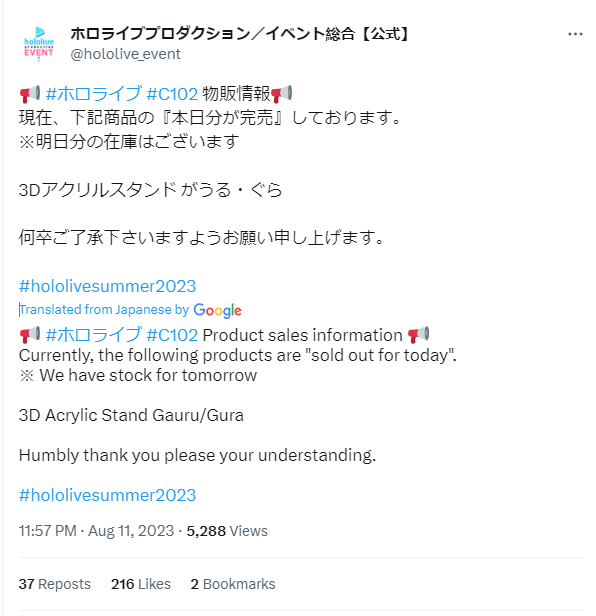
Task: View the 37 Reposts list
Action: tap(55, 584)
